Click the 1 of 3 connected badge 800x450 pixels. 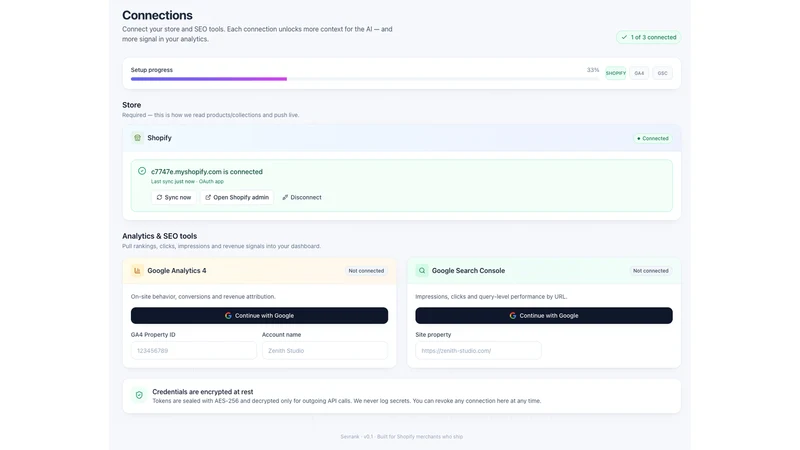[648, 37]
